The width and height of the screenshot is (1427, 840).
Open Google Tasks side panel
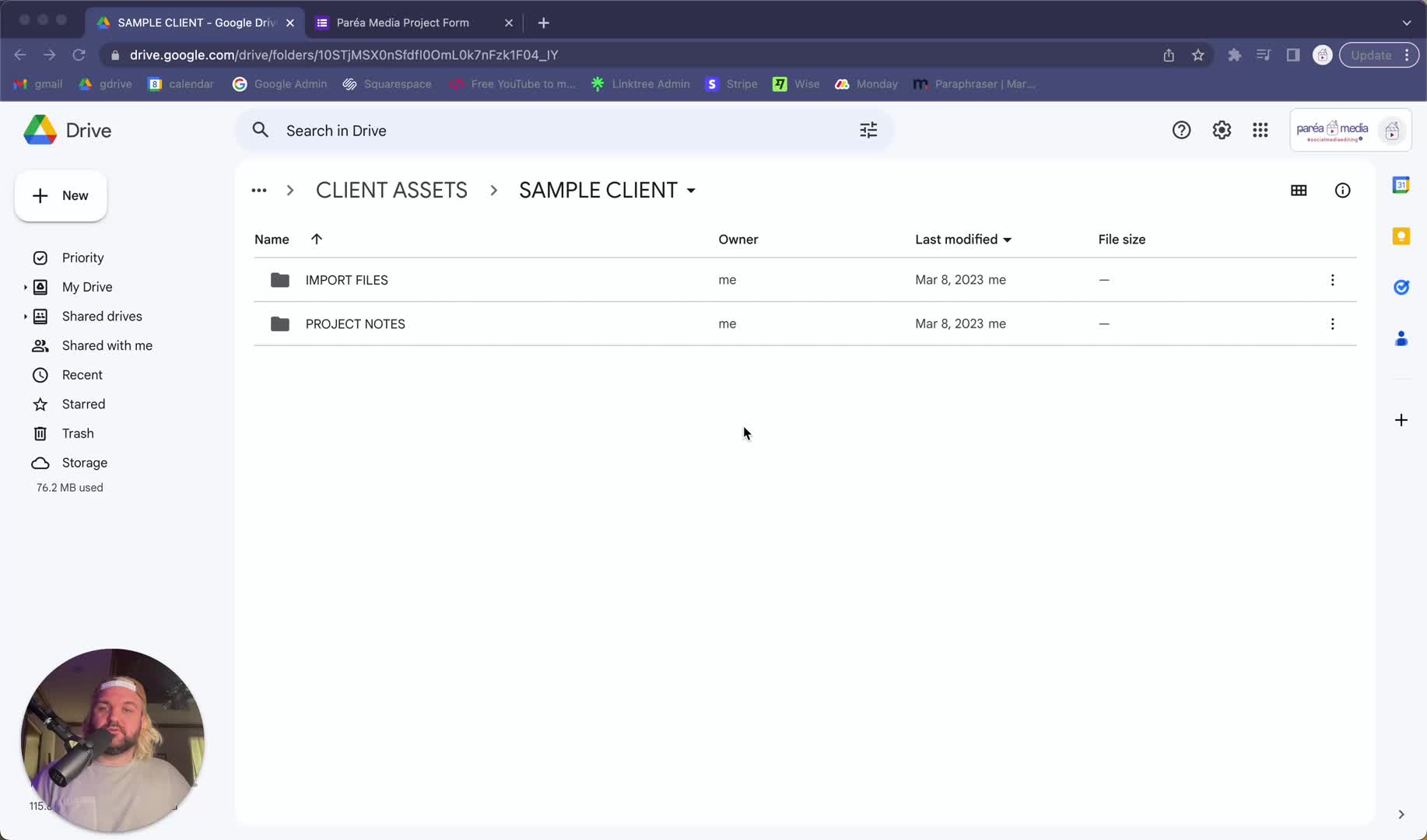(1401, 288)
